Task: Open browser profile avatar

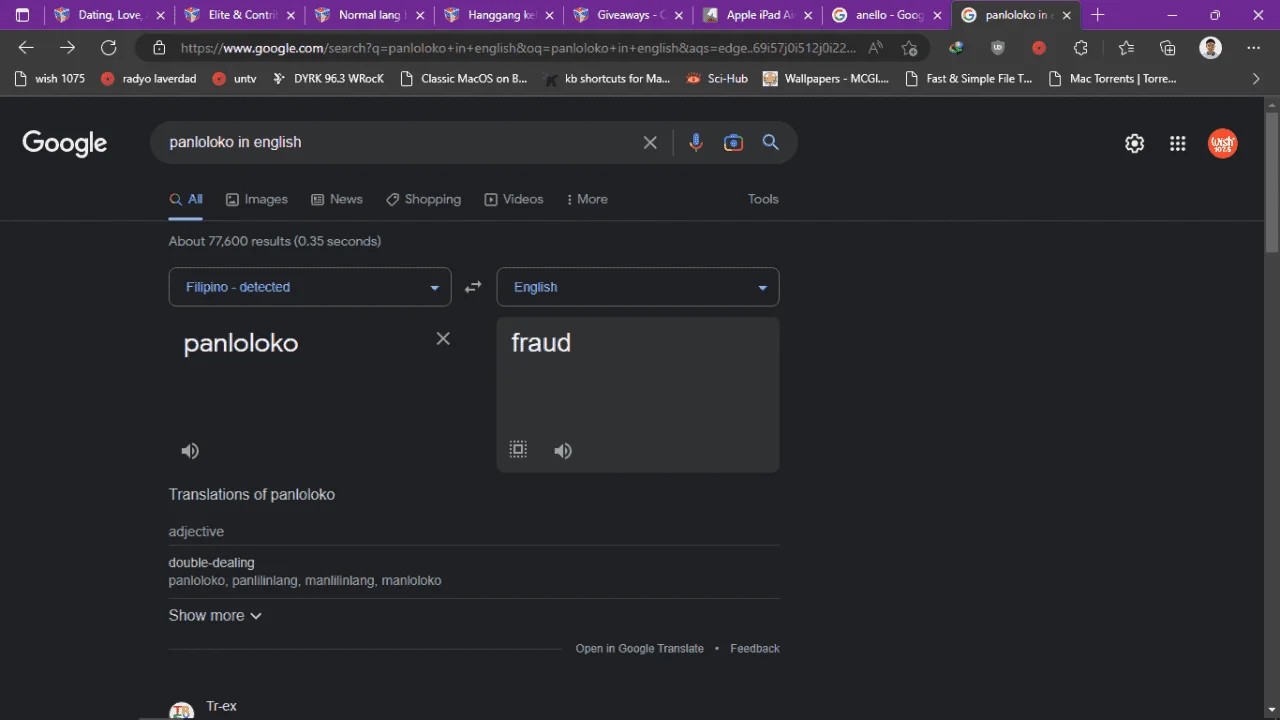Action: click(1210, 48)
